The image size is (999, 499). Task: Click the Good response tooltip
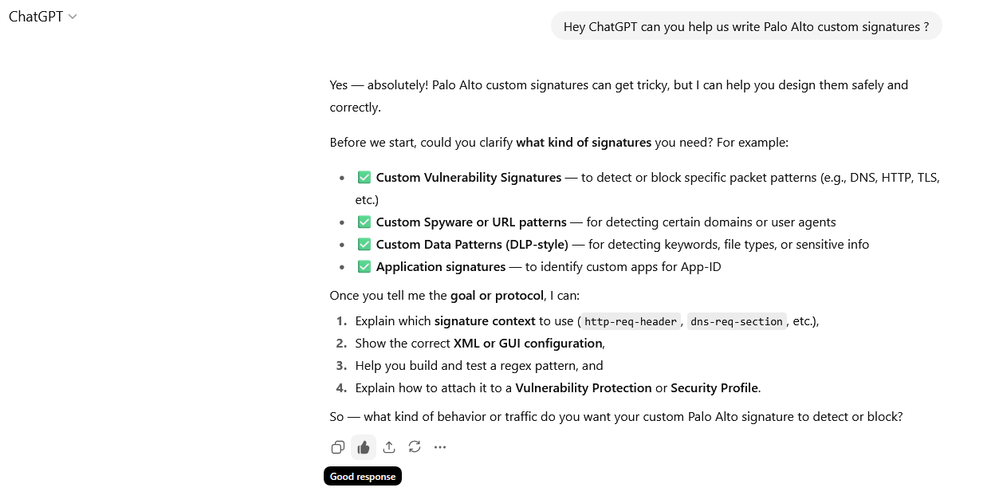pyautogui.click(x=362, y=477)
